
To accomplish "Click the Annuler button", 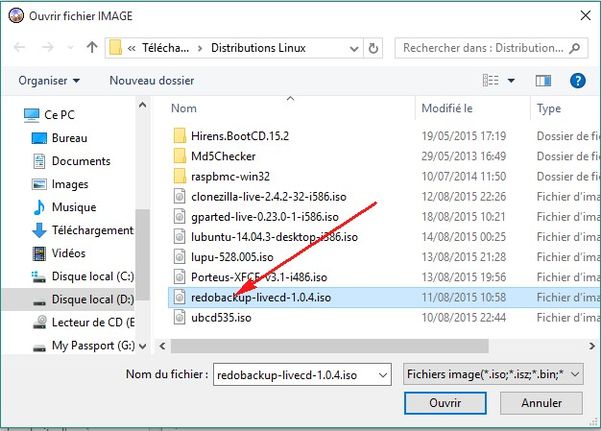I will (x=541, y=403).
